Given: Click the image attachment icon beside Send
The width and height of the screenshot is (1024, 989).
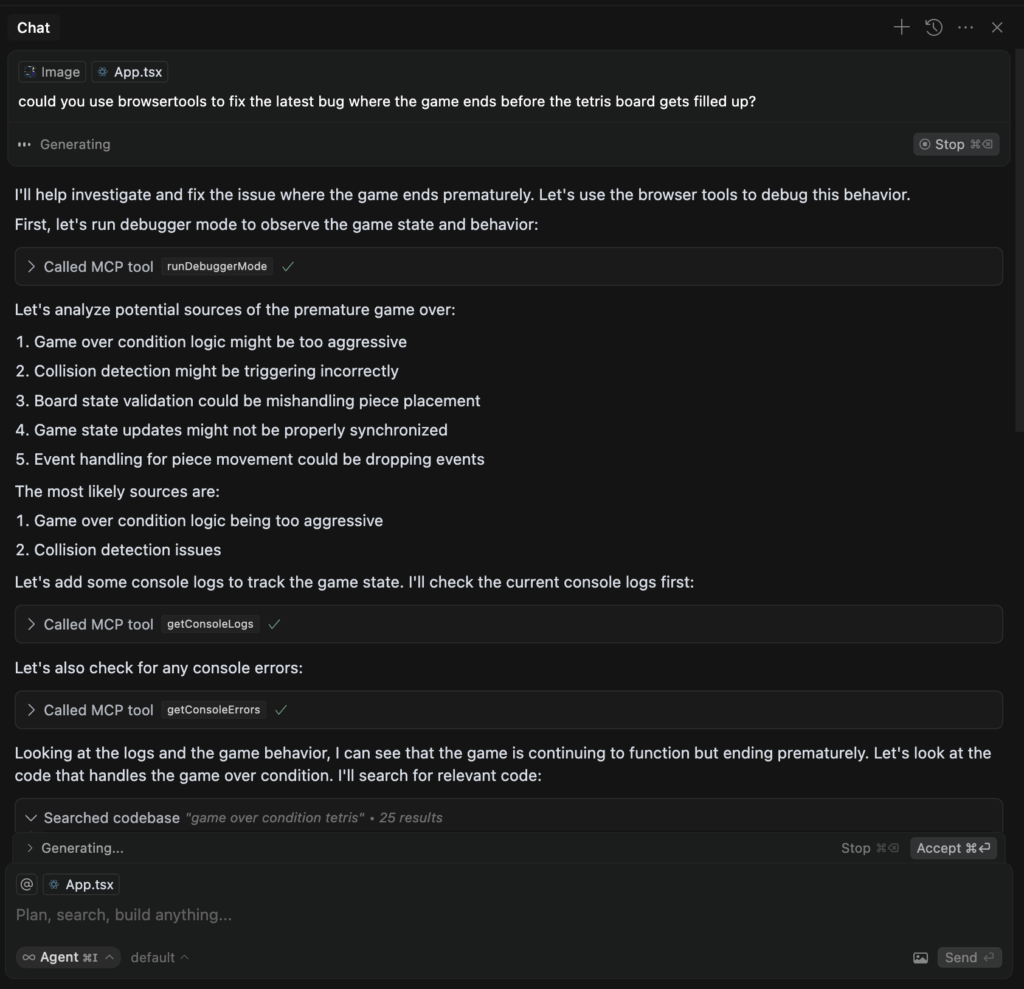Looking at the screenshot, I should click(x=920, y=957).
